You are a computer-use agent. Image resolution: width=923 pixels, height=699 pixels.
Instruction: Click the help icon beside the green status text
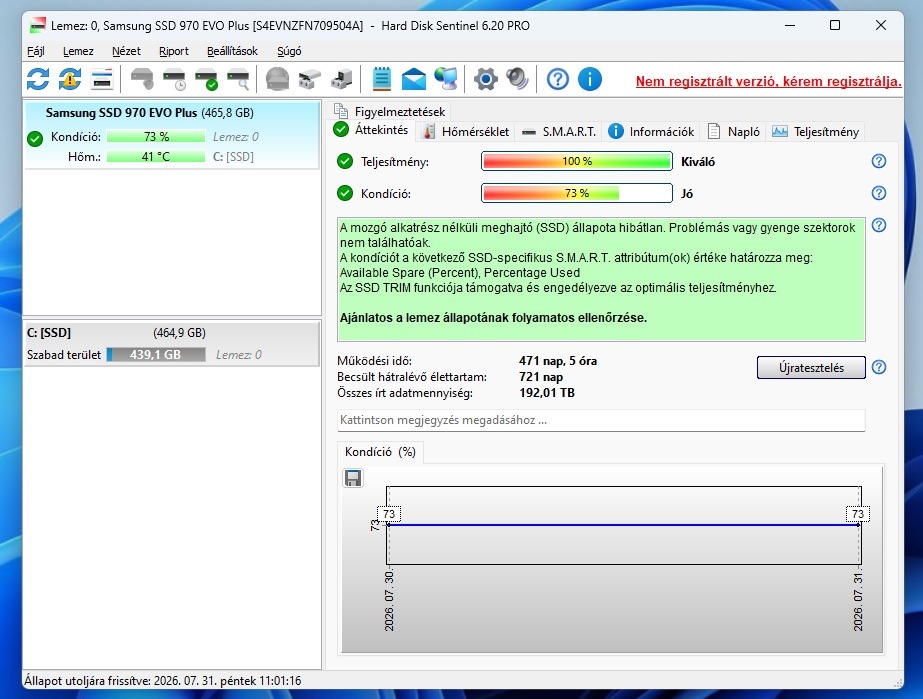pyautogui.click(x=879, y=226)
